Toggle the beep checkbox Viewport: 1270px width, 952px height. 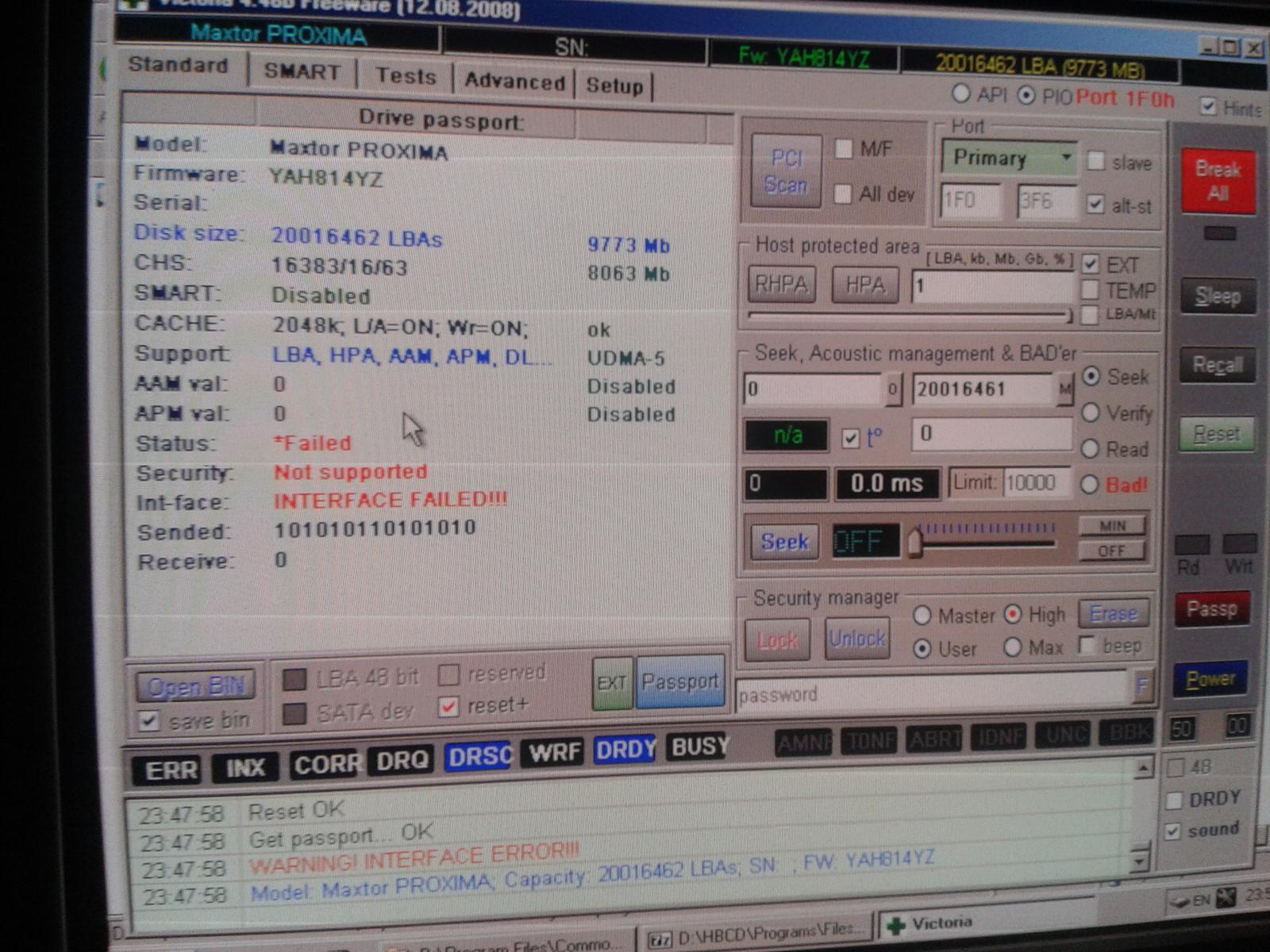(x=1087, y=645)
